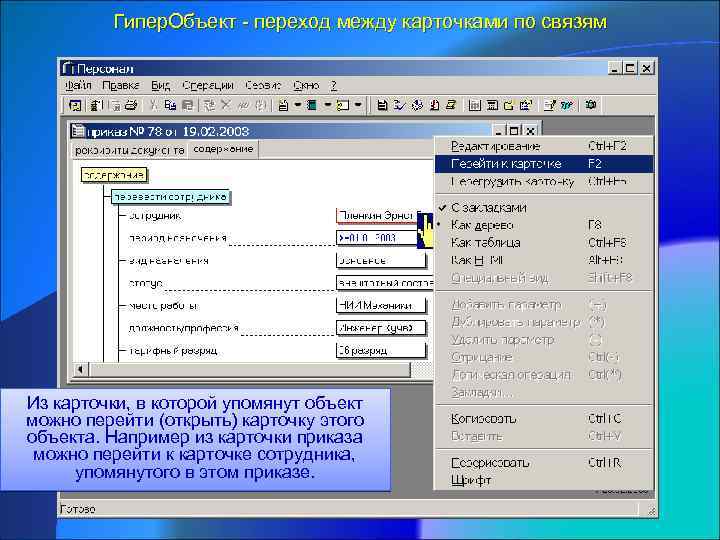Click the сотрудник label in the tree
This screenshot has width=720, height=540.
(x=155, y=216)
